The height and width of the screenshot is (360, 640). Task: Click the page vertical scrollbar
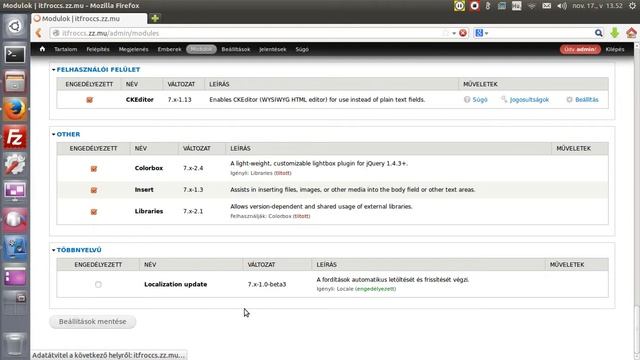tap(637, 200)
